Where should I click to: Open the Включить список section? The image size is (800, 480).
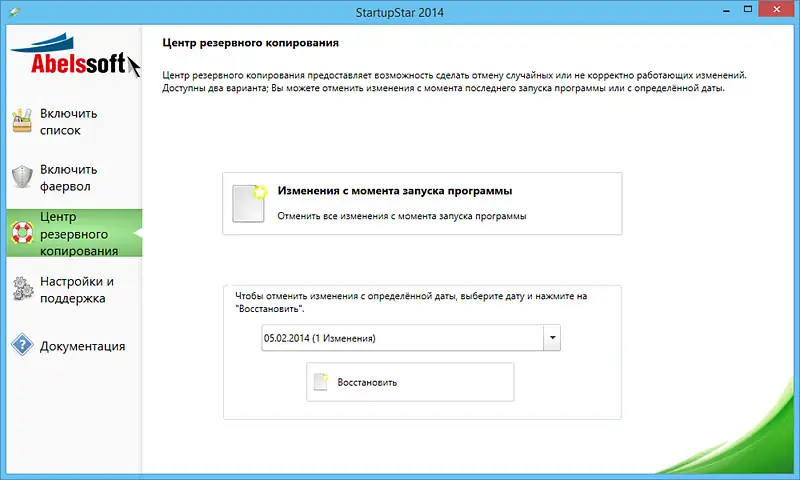[74, 121]
